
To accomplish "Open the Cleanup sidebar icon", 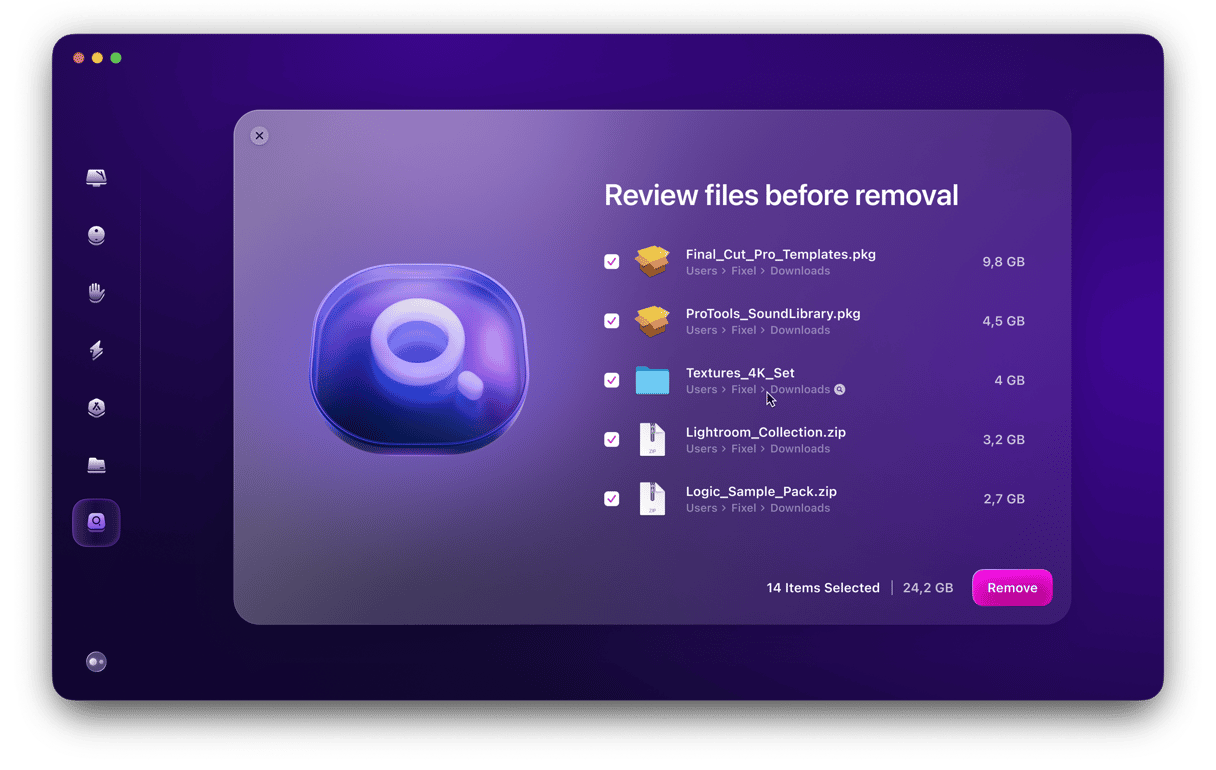I will [x=96, y=235].
